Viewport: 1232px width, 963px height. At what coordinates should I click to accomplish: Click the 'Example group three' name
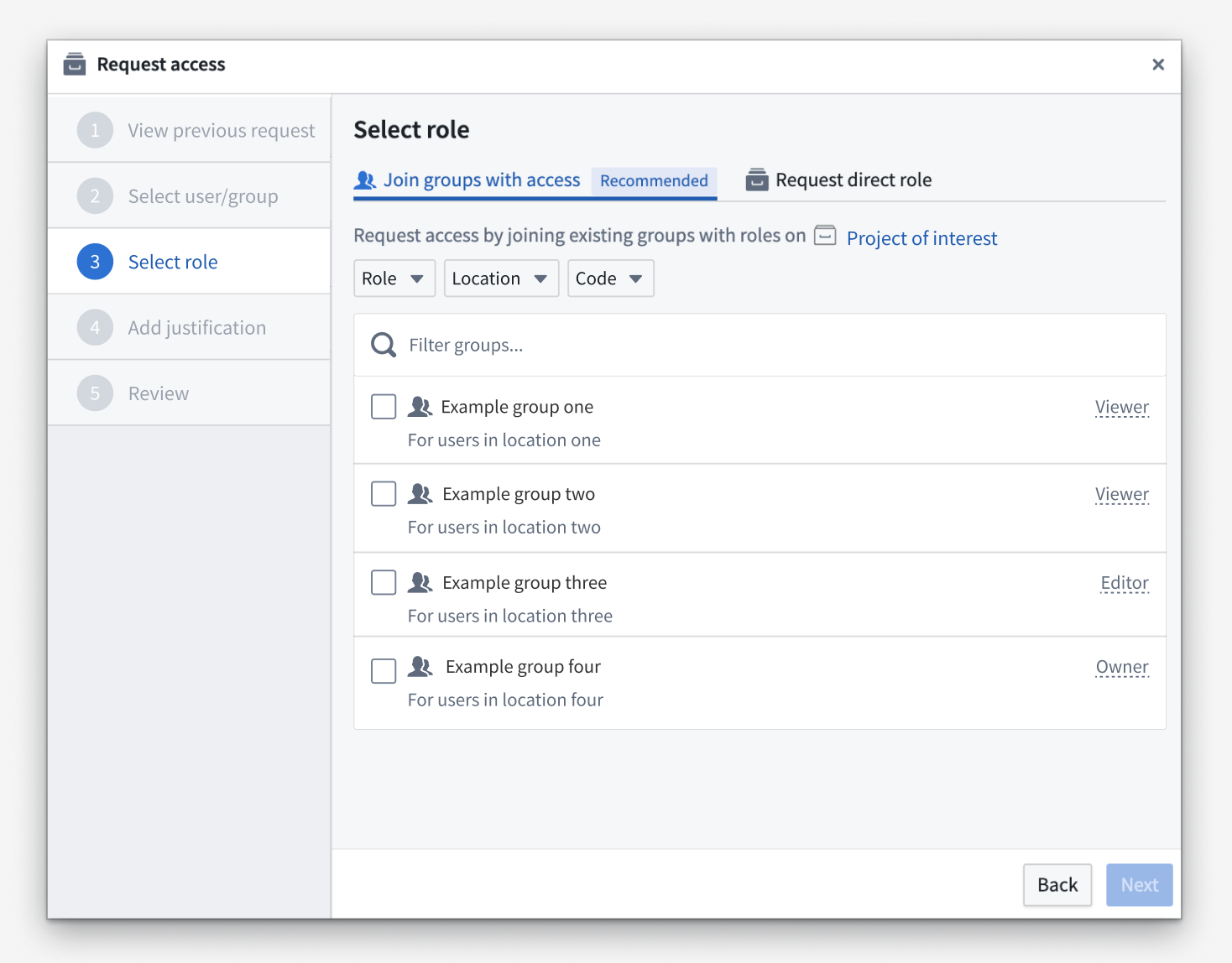525,582
